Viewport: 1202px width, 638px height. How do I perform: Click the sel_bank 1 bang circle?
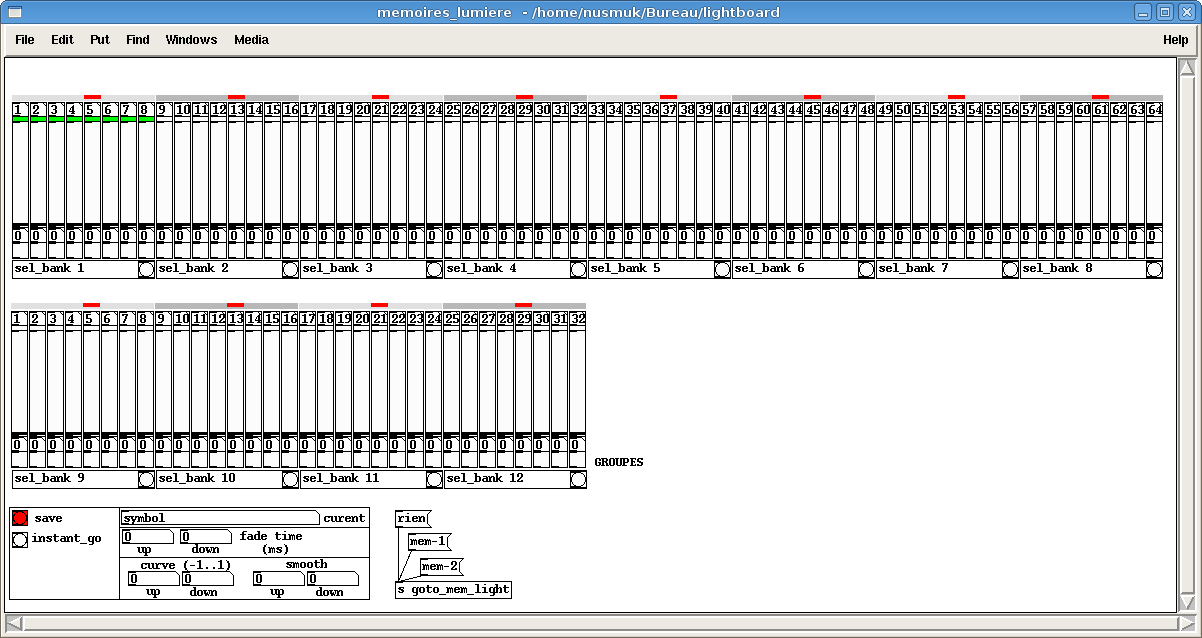146,269
